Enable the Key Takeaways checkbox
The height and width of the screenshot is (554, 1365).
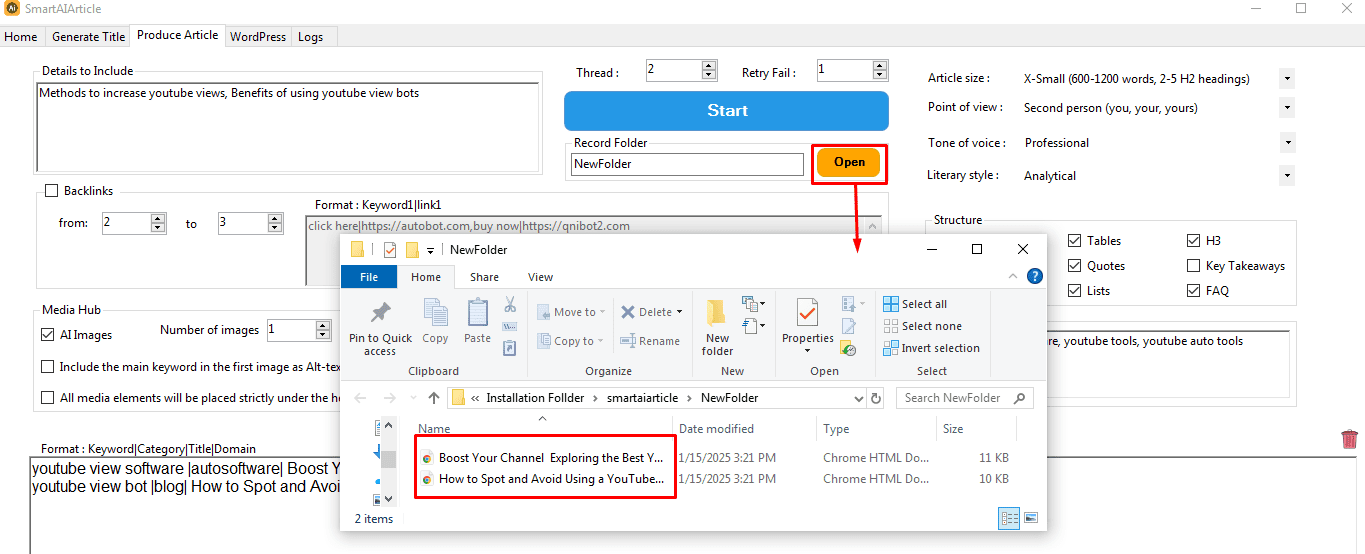point(1193,266)
